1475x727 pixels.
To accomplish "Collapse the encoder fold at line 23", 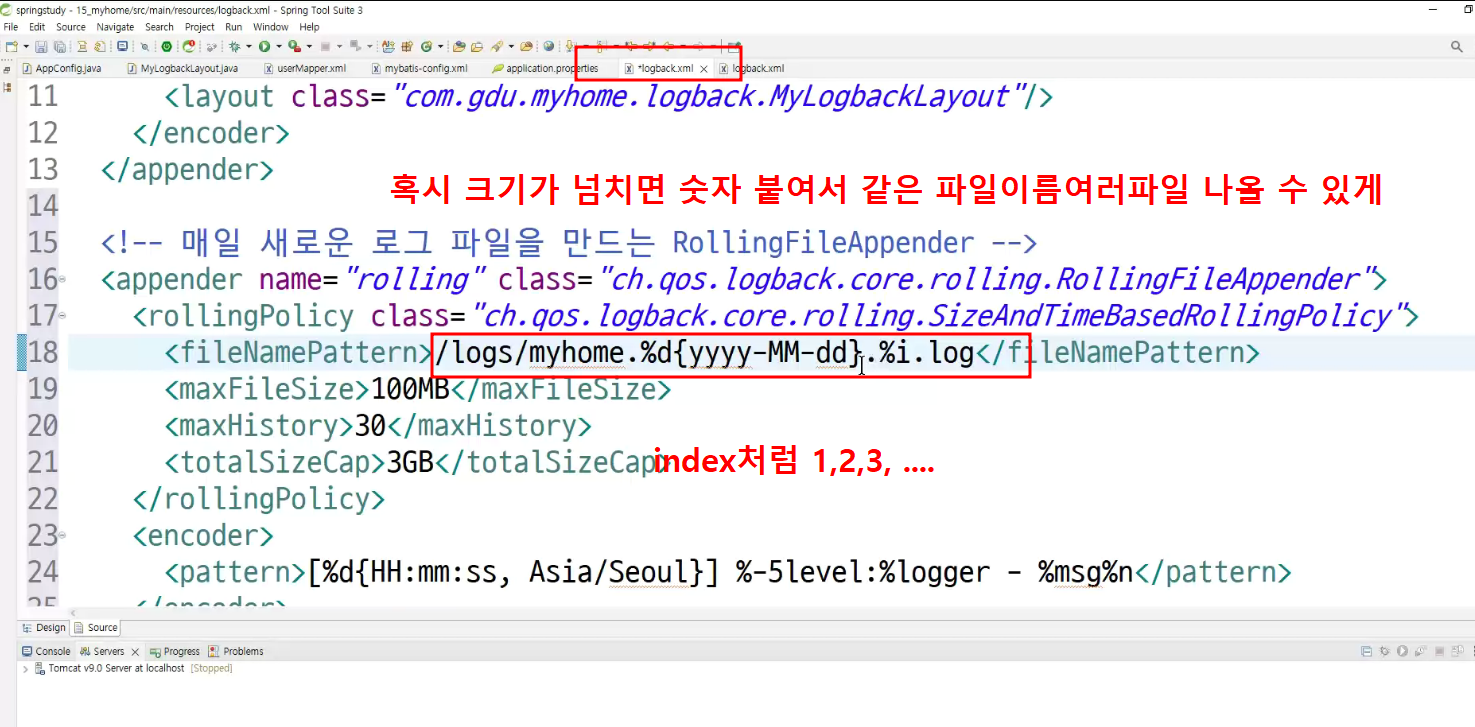I will (x=63, y=536).
